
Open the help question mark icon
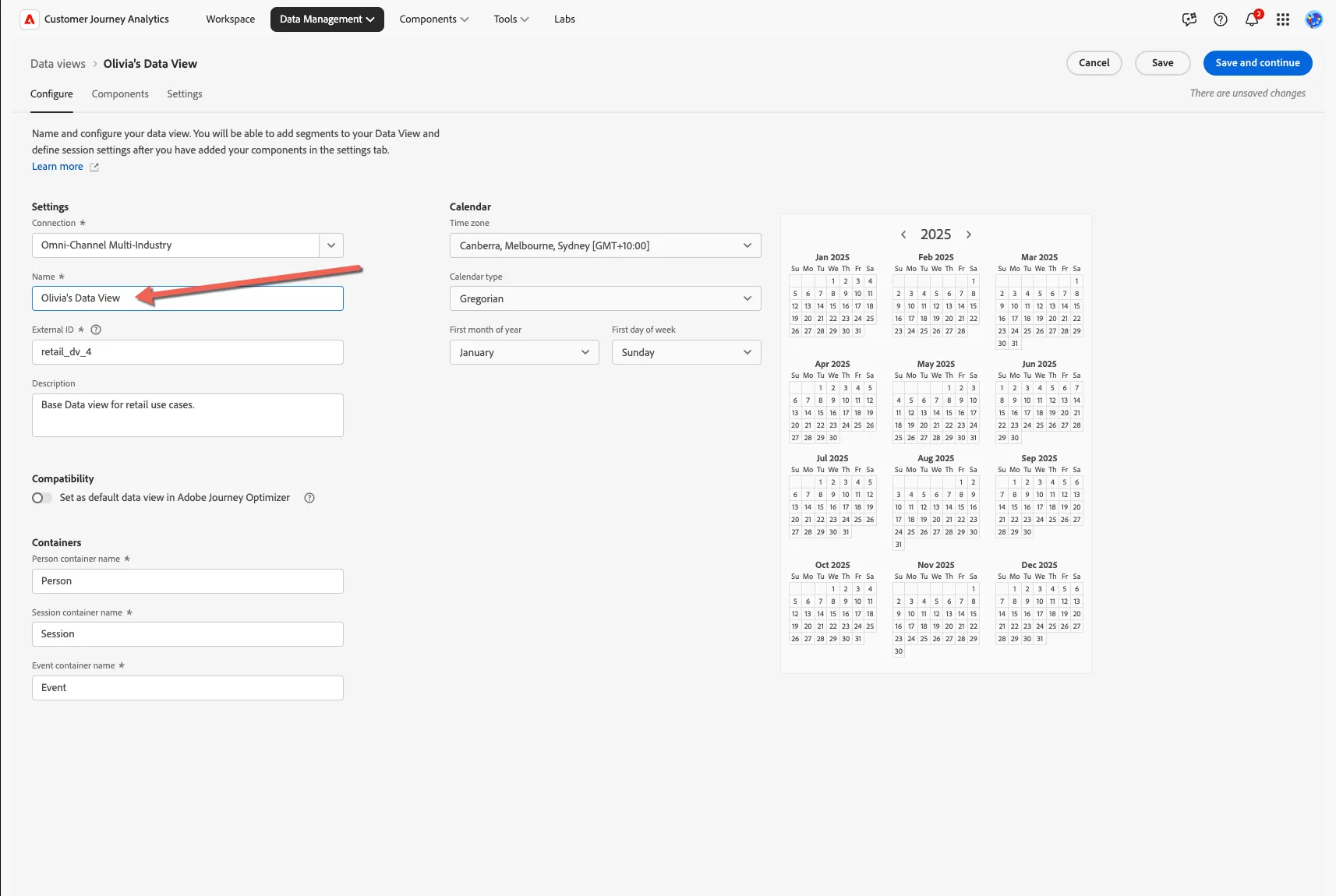1221,19
